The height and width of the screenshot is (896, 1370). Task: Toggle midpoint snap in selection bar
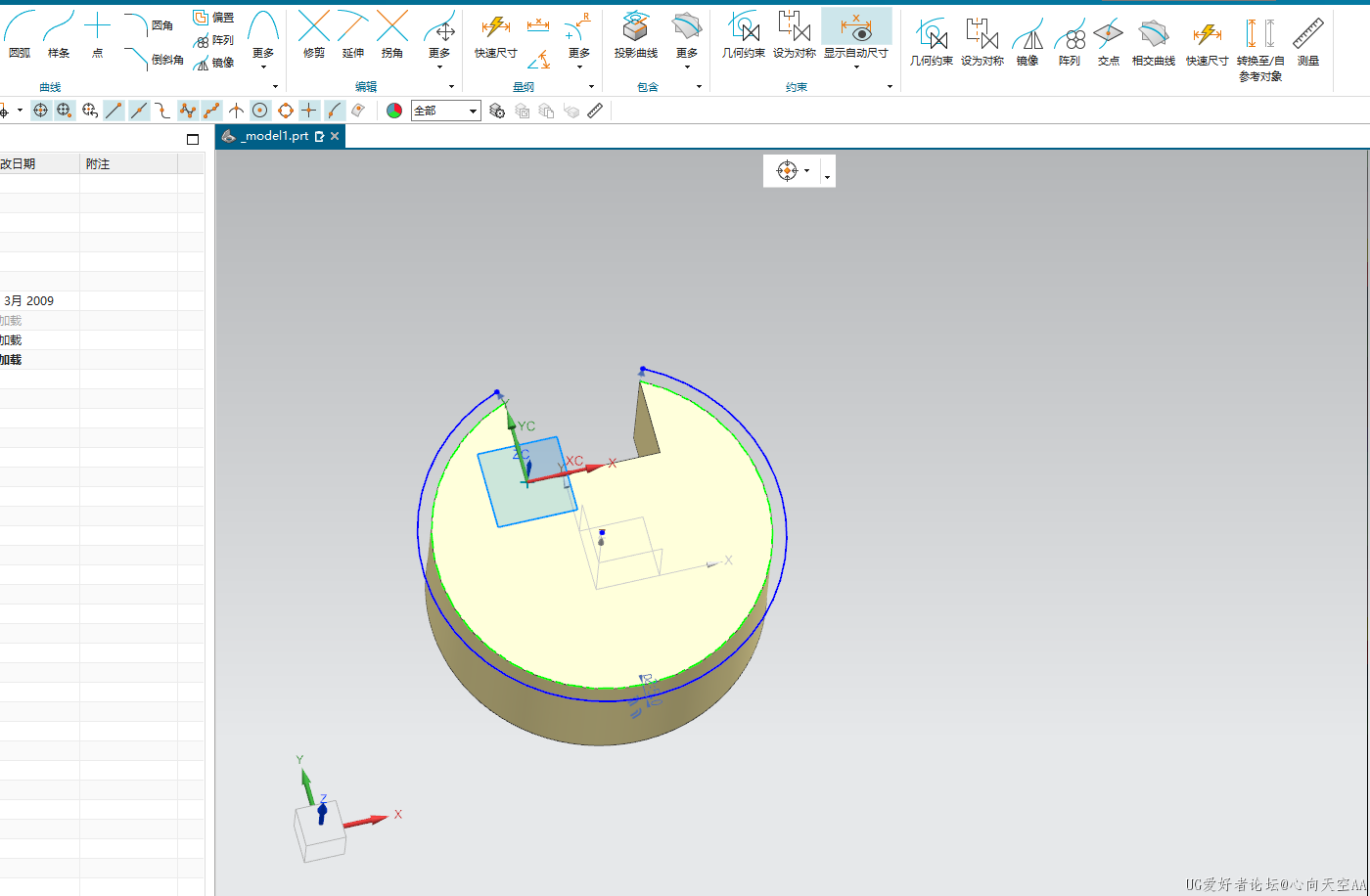tap(140, 111)
